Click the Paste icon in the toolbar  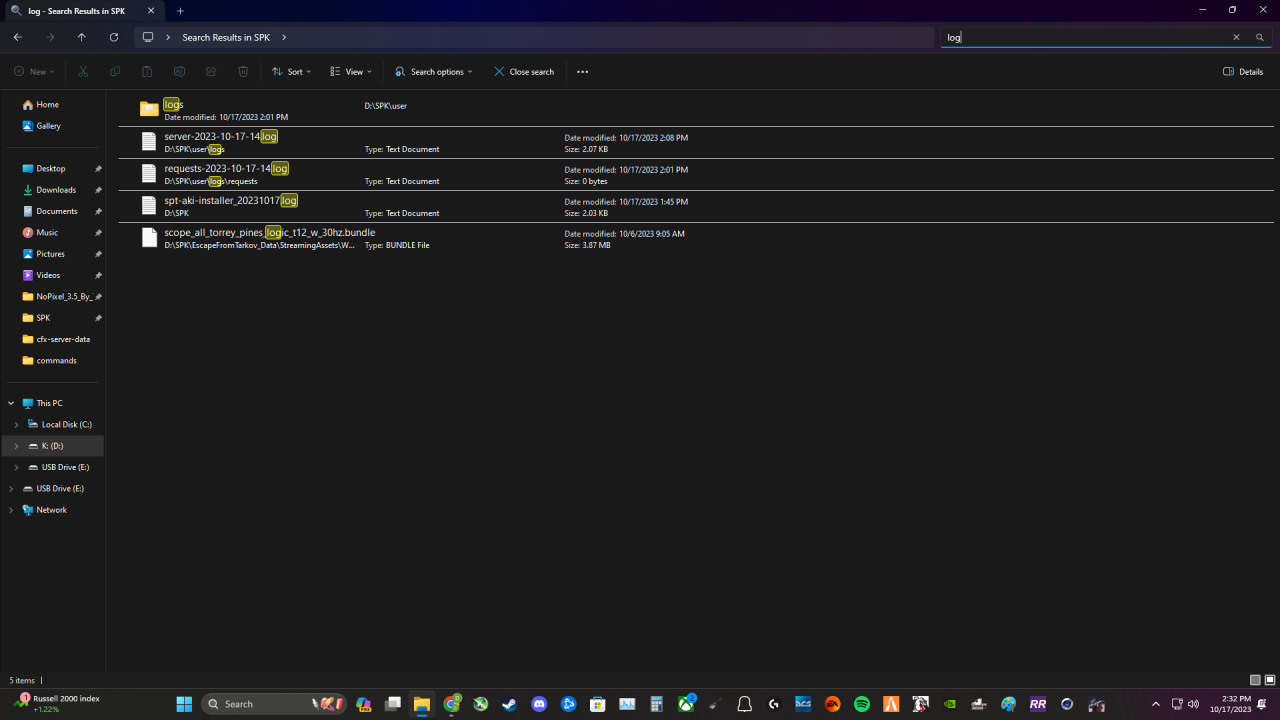point(147,72)
